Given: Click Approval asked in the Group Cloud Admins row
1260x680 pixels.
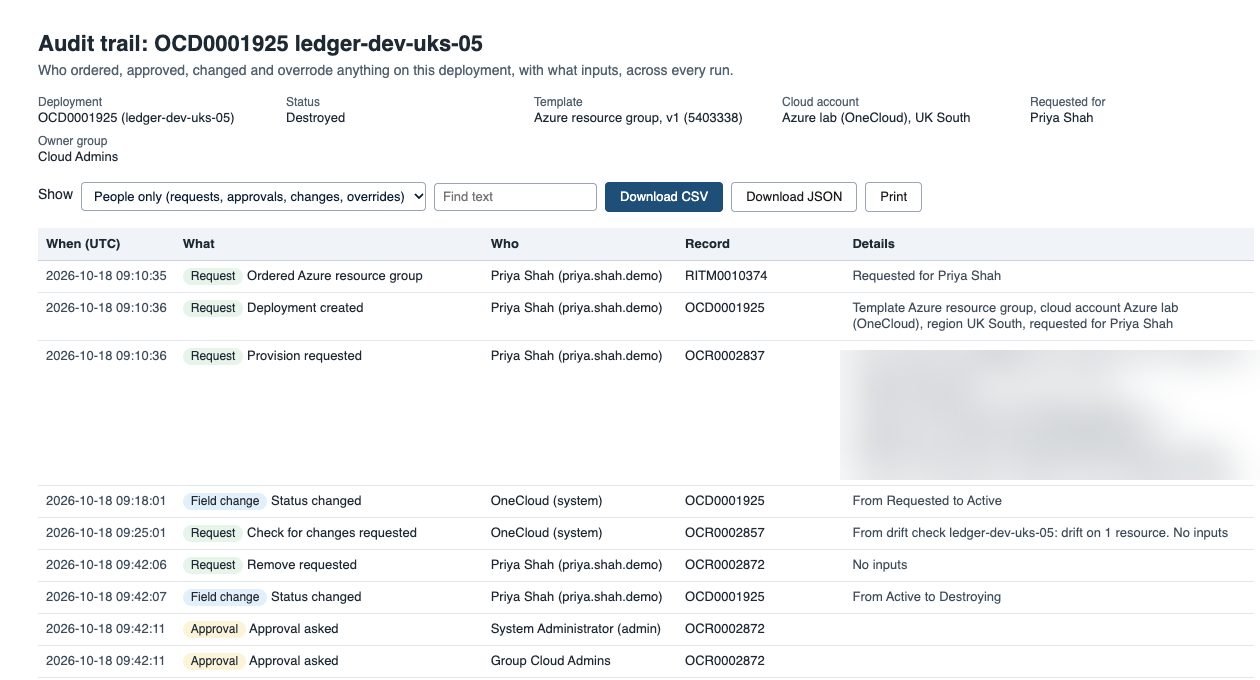Looking at the screenshot, I should point(294,661).
